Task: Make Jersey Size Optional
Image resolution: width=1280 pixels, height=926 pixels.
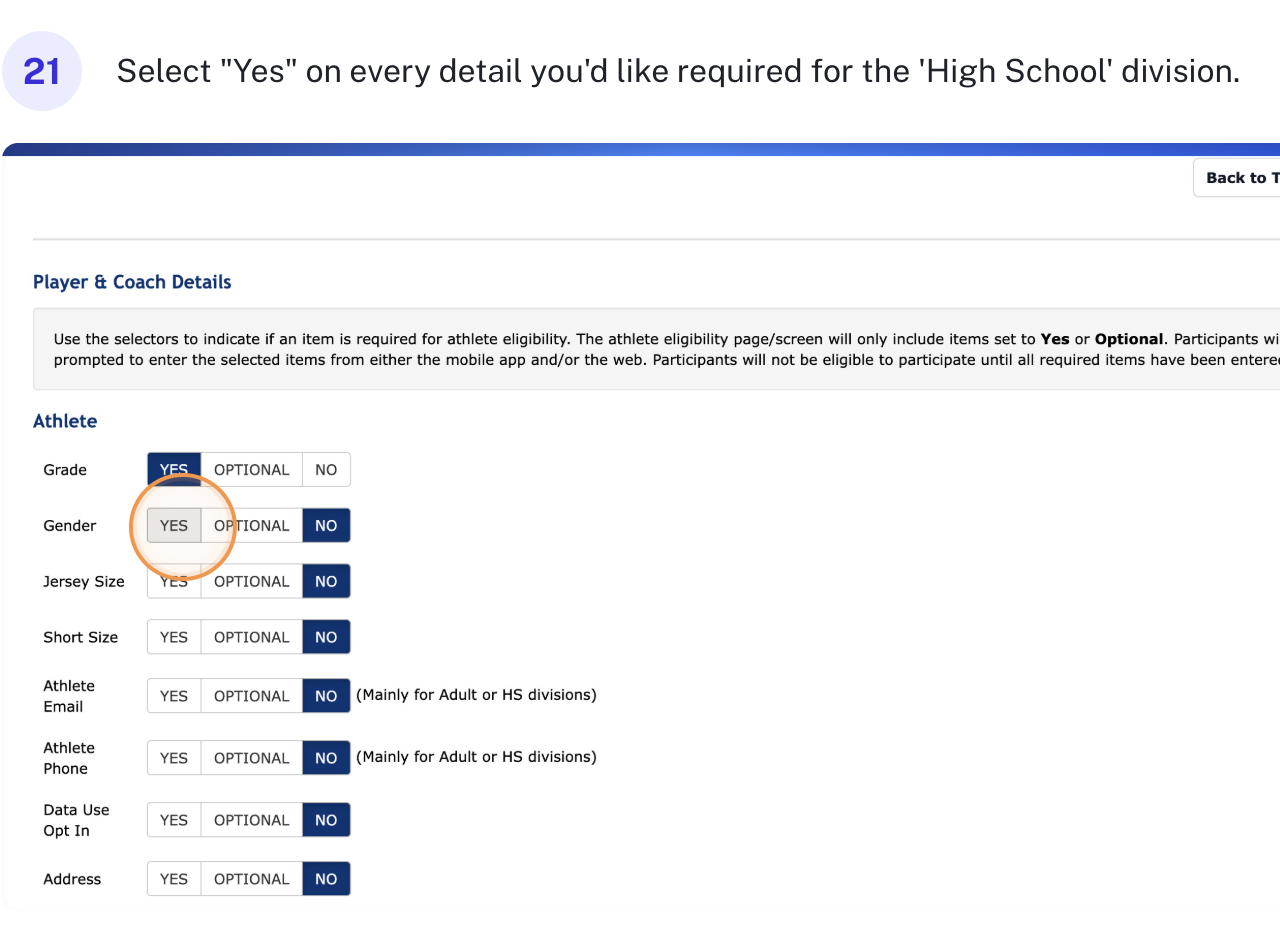Action: [x=252, y=582]
